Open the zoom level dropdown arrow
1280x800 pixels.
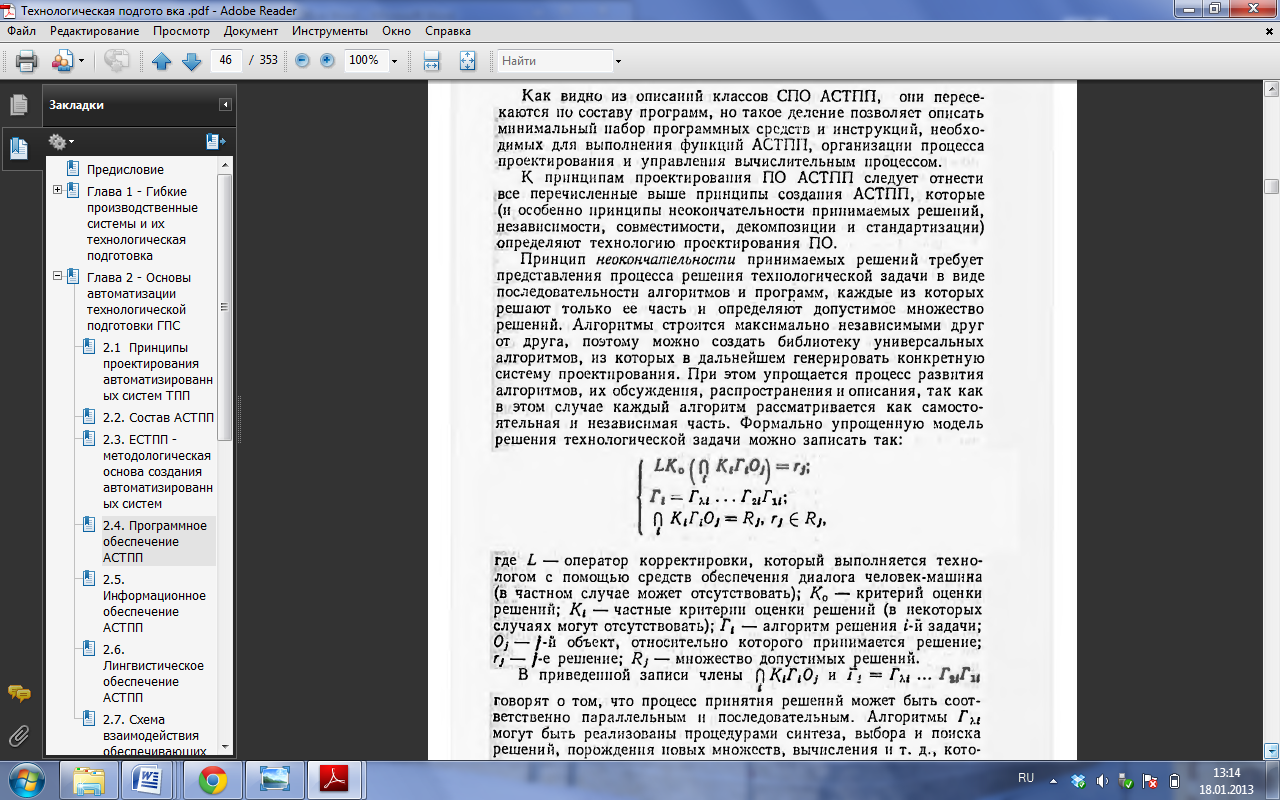[394, 61]
